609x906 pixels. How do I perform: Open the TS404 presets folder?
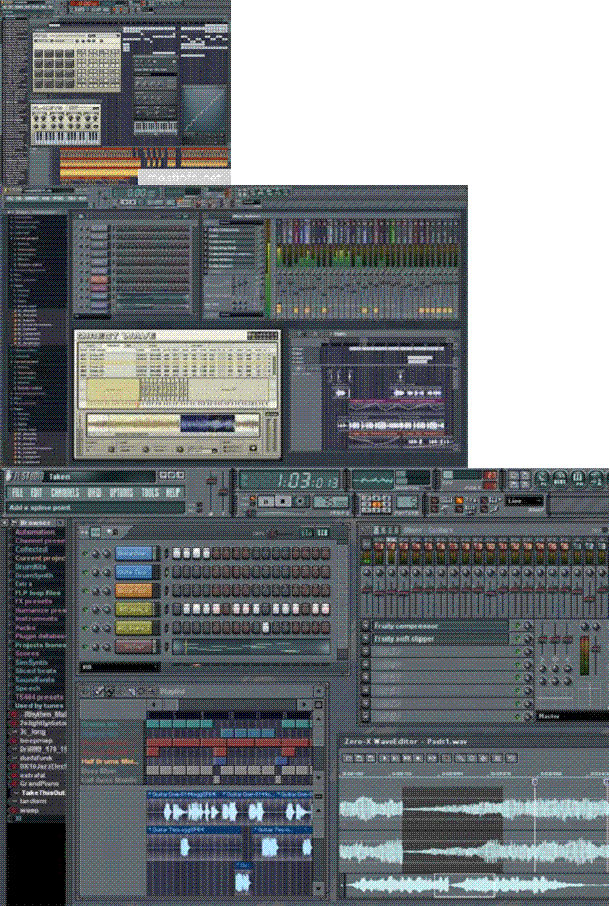(x=39, y=697)
